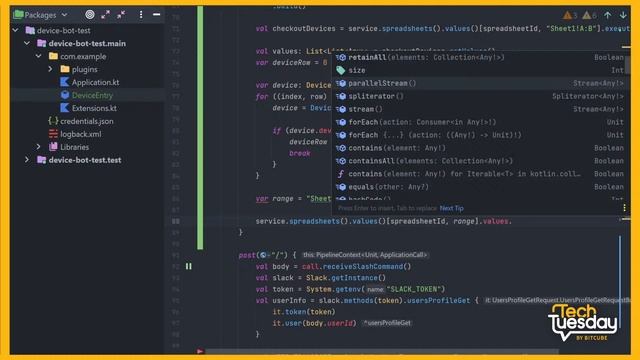This screenshot has height=360, width=640.
Task: Click the Slack.getInstance() call
Action: (346, 278)
